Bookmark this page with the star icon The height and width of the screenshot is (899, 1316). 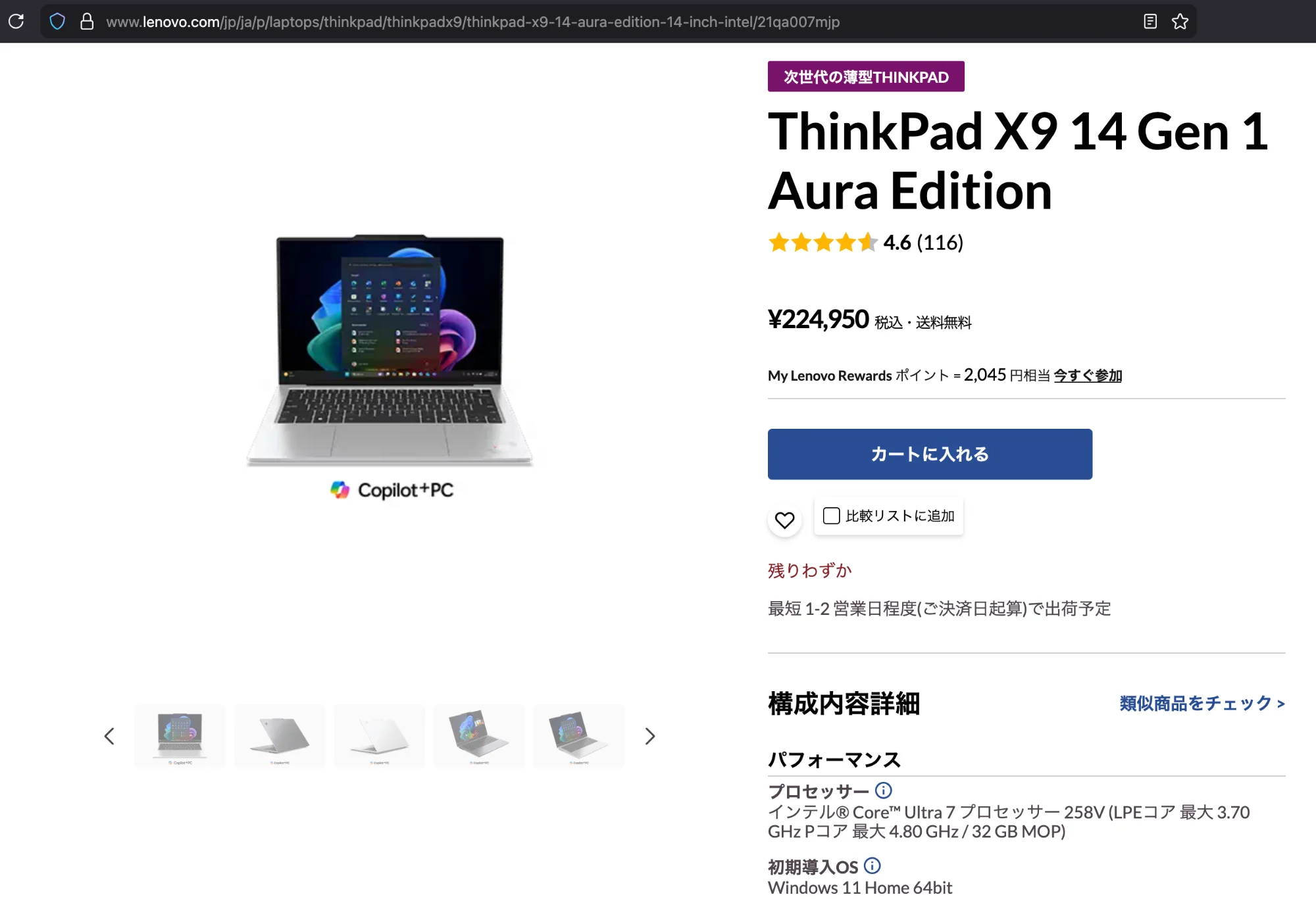pos(1180,22)
